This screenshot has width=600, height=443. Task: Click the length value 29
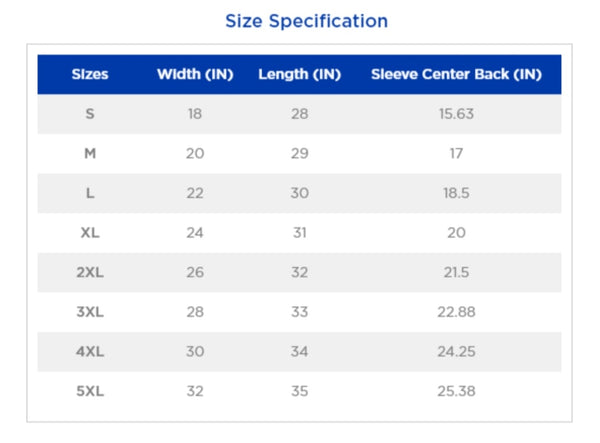299,154
